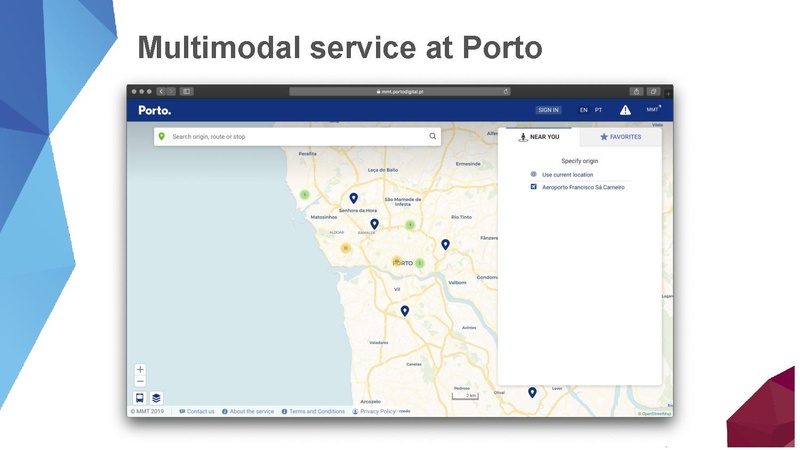Screen dimensions: 800x450
Task: Switch language to EN
Action: click(x=584, y=110)
